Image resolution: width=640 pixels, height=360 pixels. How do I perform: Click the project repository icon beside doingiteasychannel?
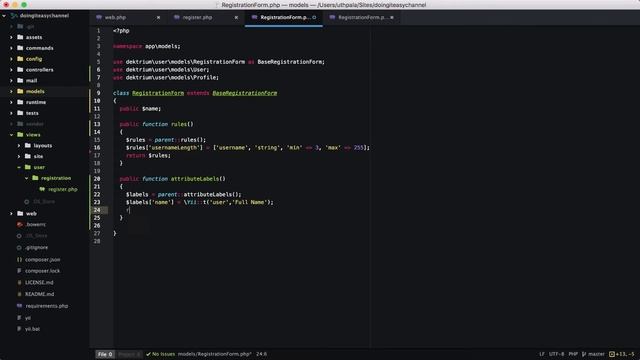14,16
